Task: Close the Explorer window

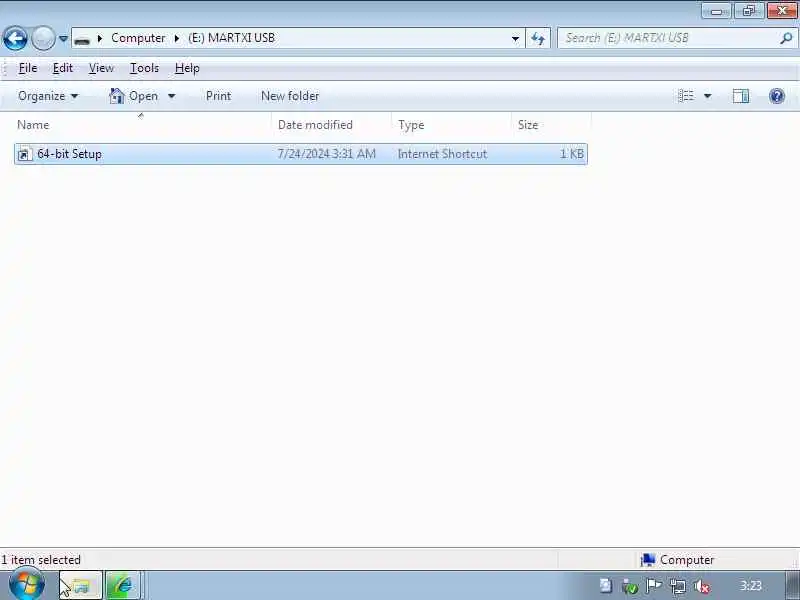Action: click(782, 11)
